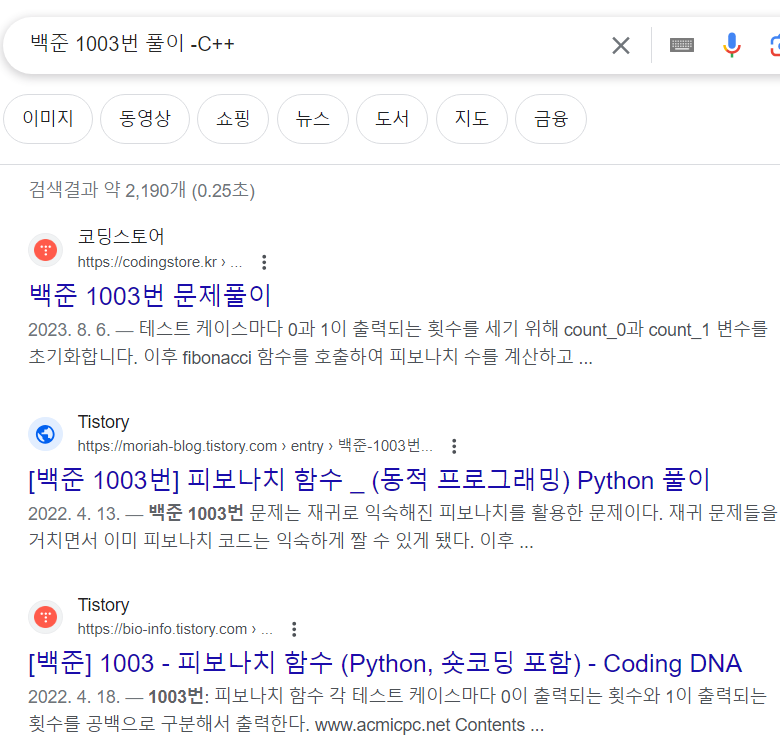Click the moriah-blog.tistory.com URL breadcrumb
The height and width of the screenshot is (736, 780).
(x=255, y=446)
